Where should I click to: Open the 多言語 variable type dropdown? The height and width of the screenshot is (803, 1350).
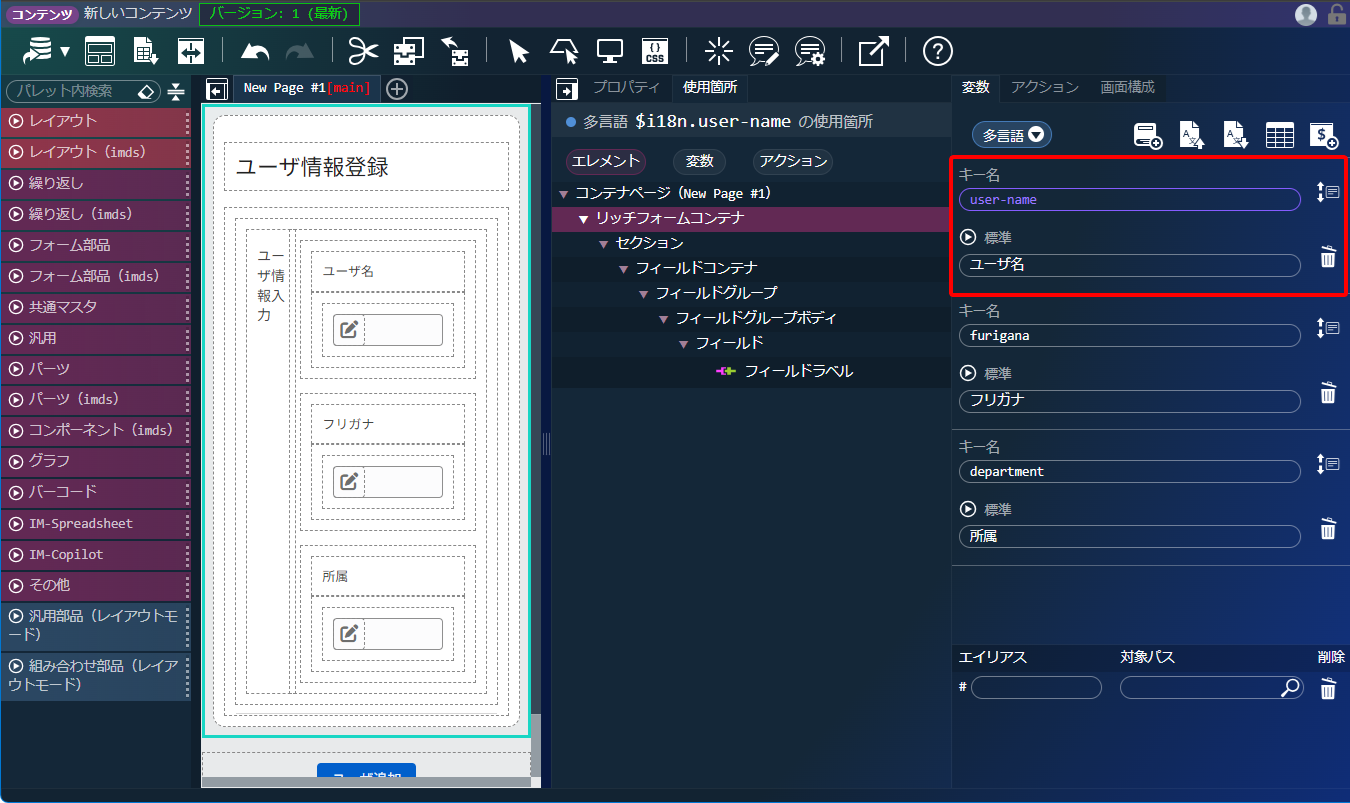coord(1012,135)
